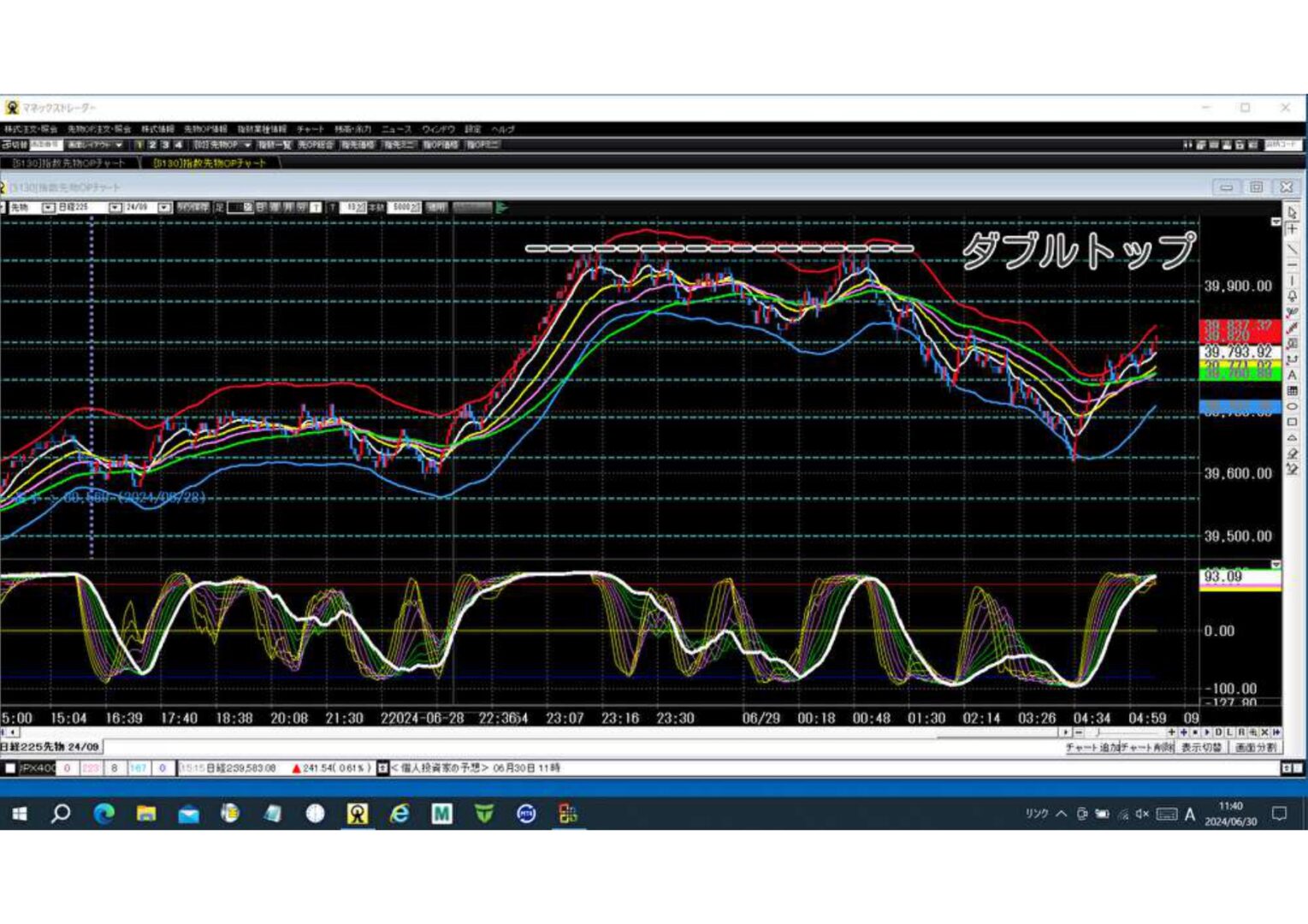Toggle the 'T' tick button in chart toolbar
The height and width of the screenshot is (924, 1308).
click(316, 207)
